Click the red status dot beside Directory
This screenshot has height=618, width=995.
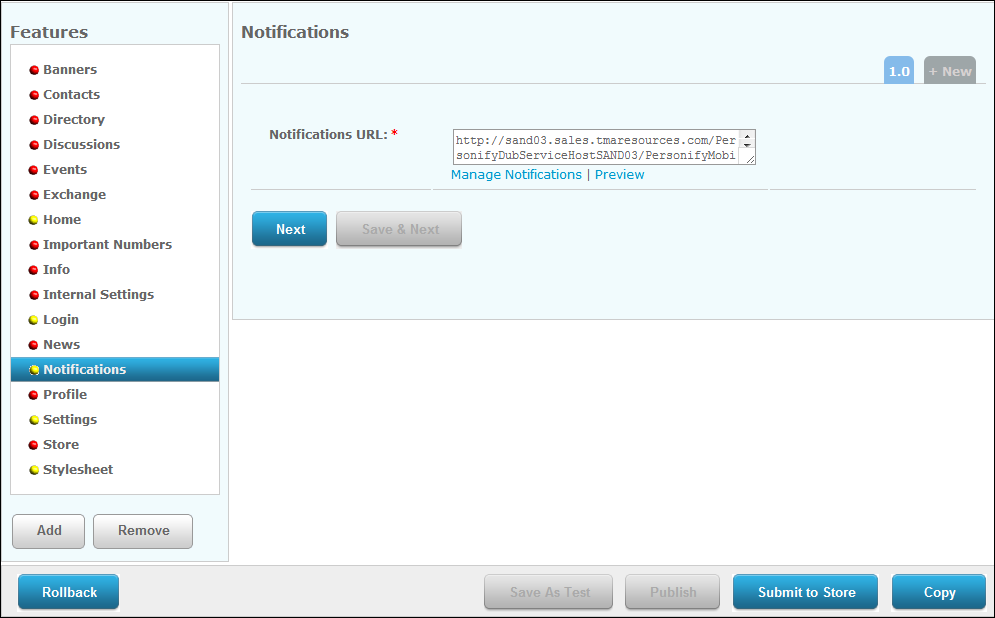tap(34, 120)
